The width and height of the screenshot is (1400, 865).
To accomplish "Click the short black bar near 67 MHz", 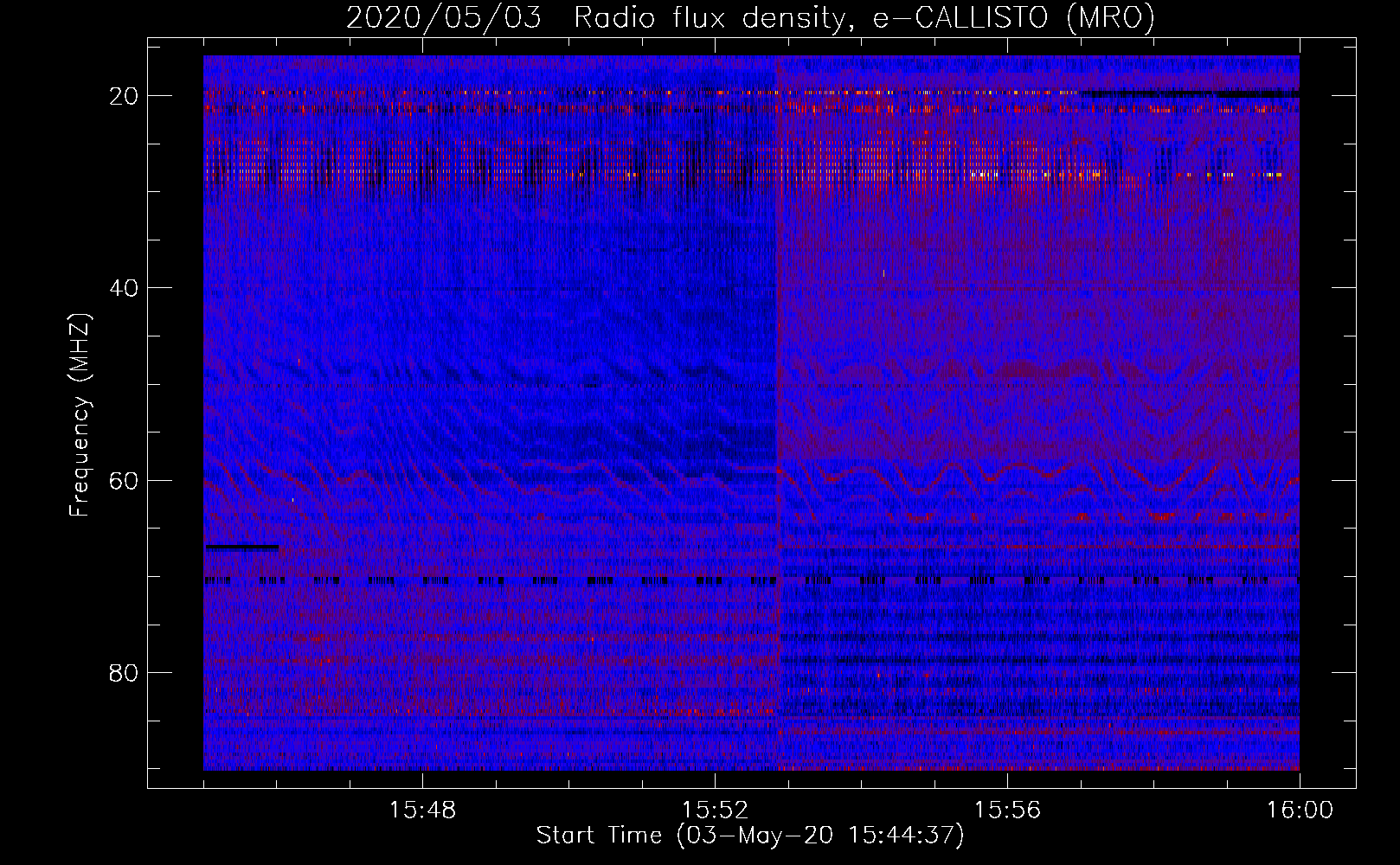I will pyautogui.click(x=242, y=547).
